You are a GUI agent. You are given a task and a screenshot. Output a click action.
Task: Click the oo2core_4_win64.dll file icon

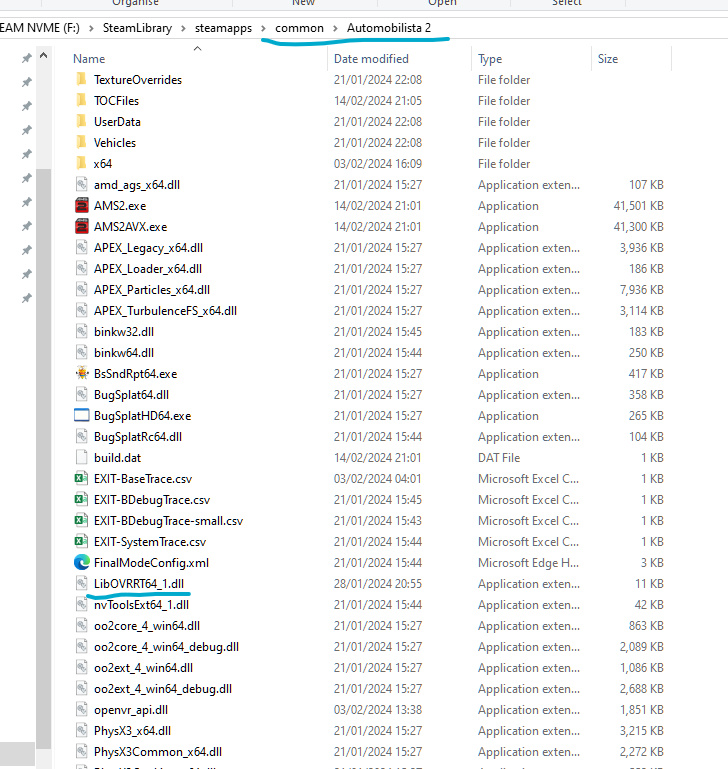(81, 625)
